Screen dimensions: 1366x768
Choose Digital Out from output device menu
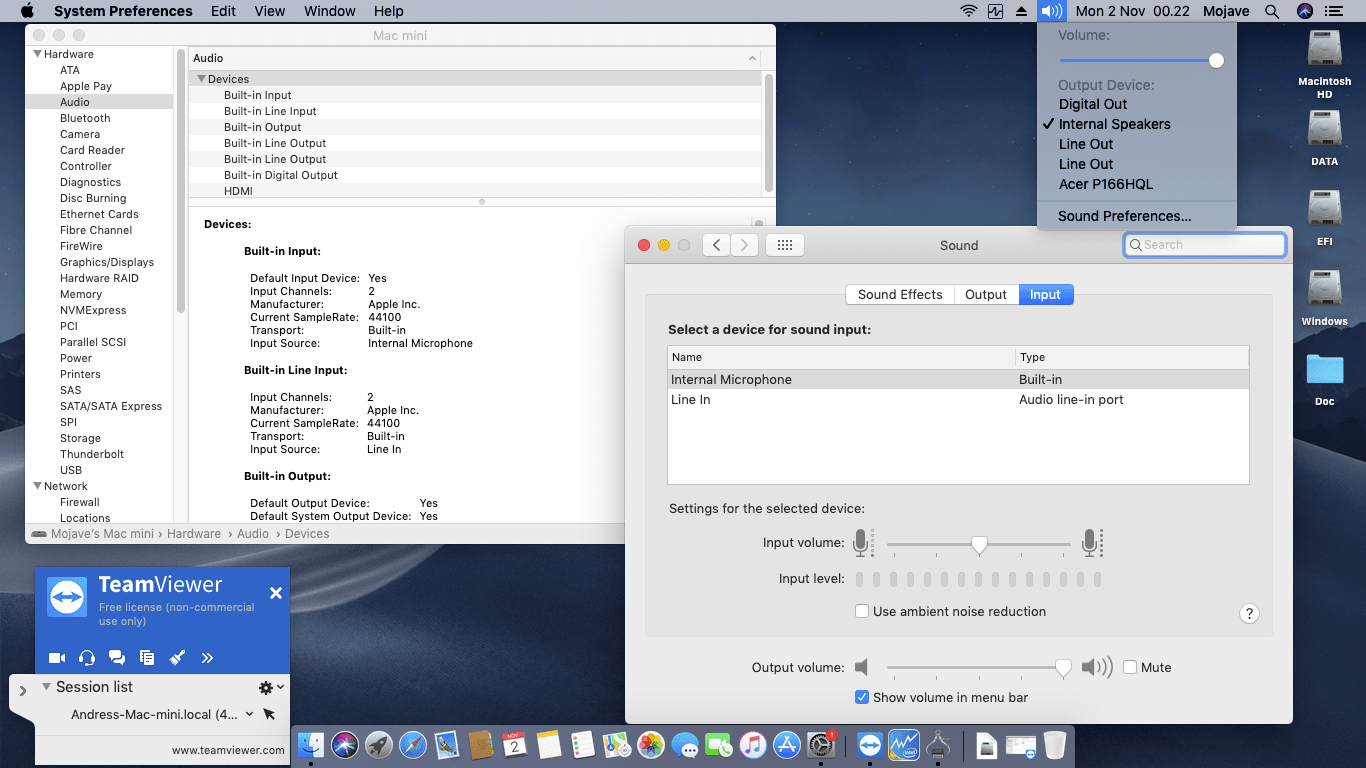tap(1093, 104)
